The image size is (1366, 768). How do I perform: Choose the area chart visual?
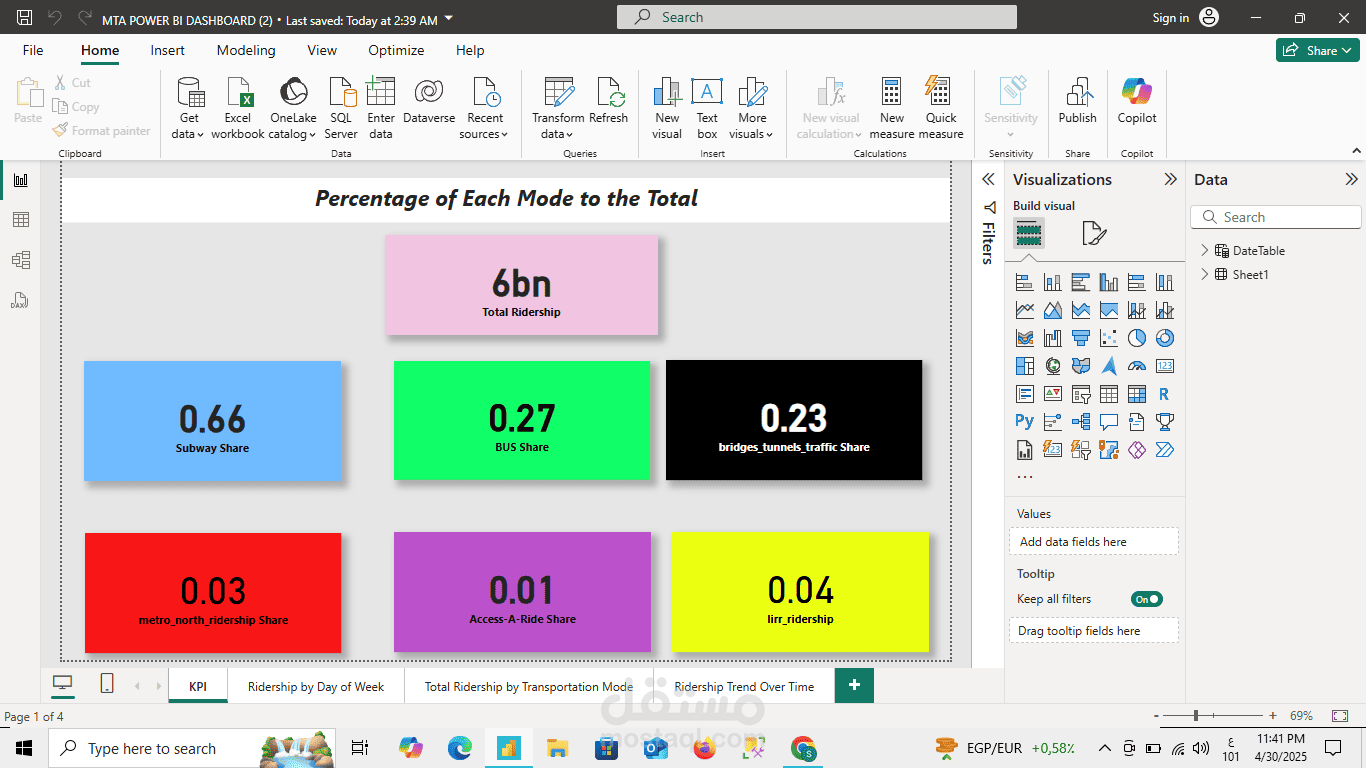(x=1052, y=311)
